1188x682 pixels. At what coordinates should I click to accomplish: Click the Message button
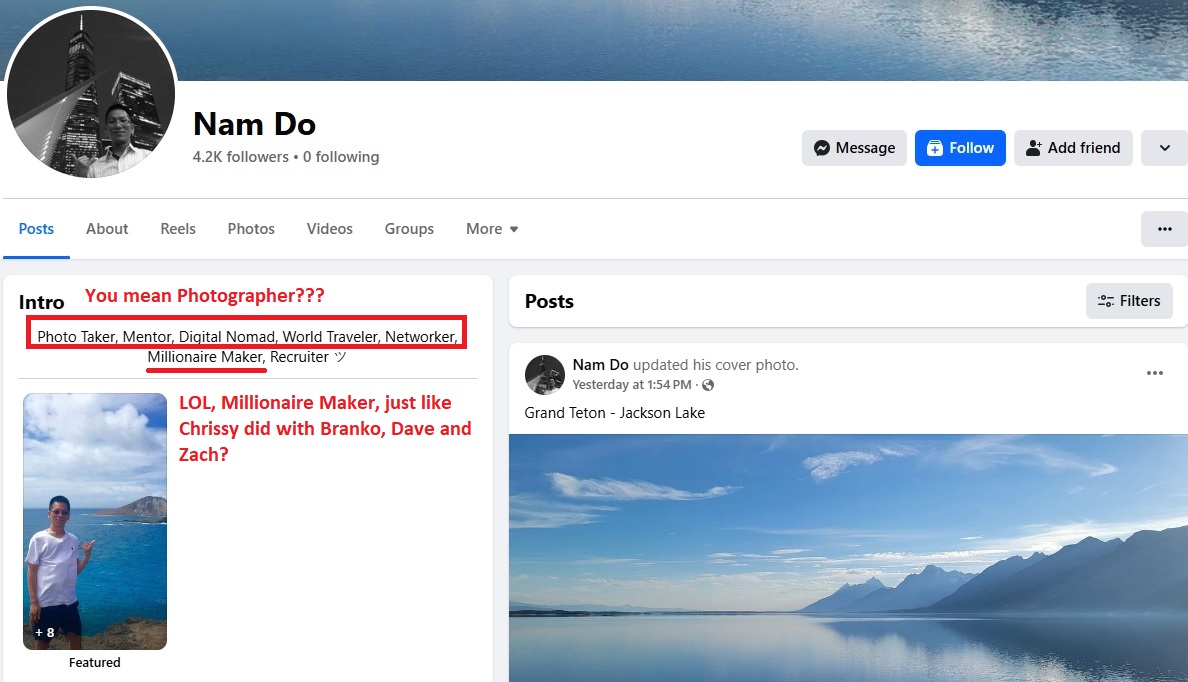854,148
